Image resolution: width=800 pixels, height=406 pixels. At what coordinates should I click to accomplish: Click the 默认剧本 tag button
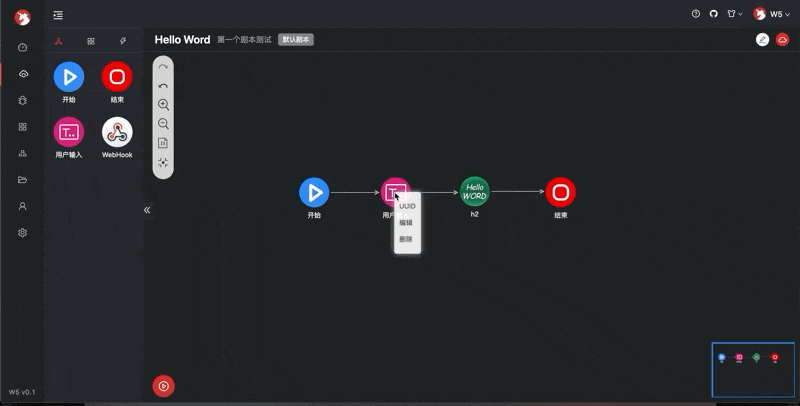pos(296,40)
